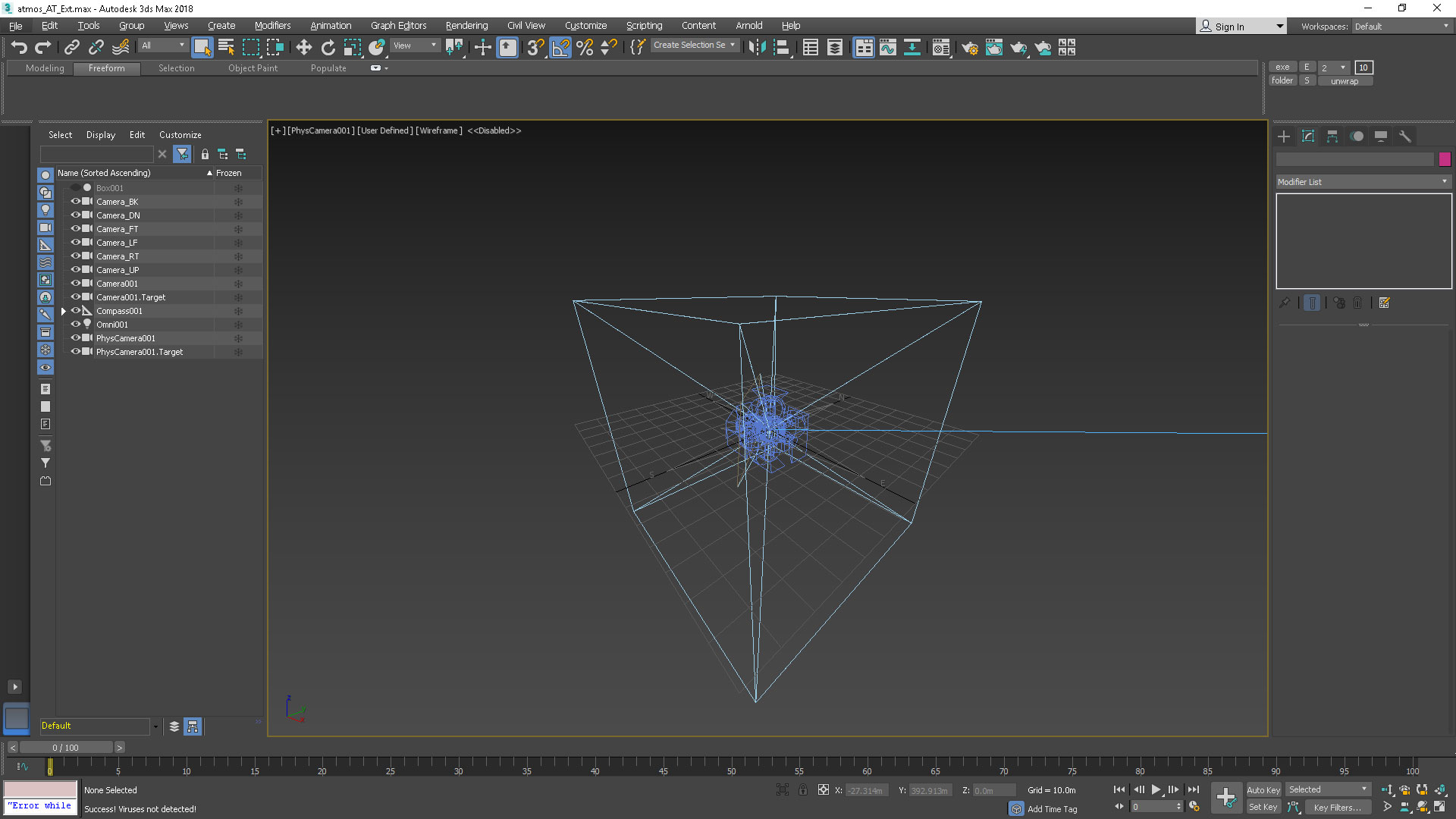Toggle visibility of Omni001 light
Image resolution: width=1456 pixels, height=819 pixels.
click(75, 325)
